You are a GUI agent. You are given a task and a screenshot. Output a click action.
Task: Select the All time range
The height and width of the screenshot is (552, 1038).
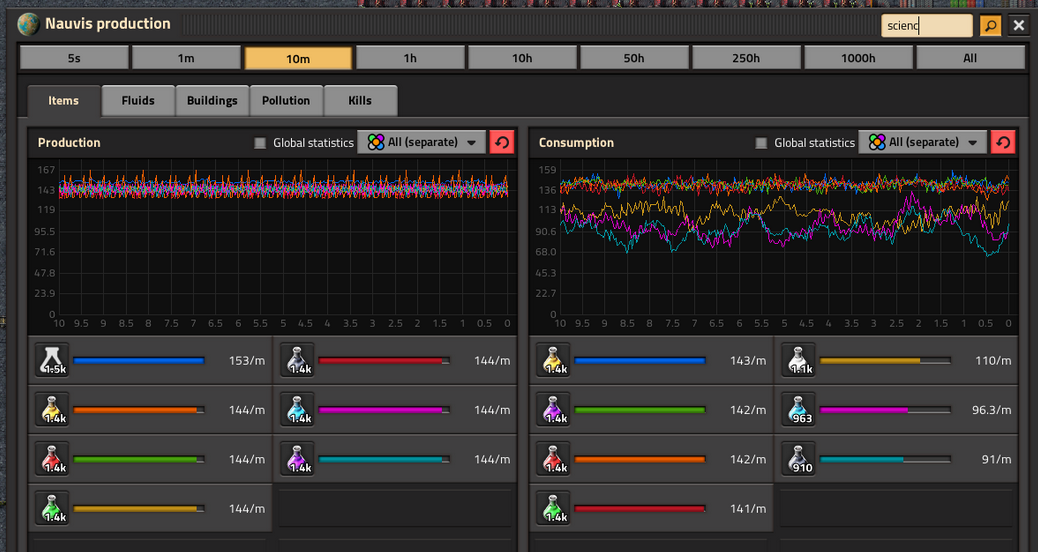(970, 58)
